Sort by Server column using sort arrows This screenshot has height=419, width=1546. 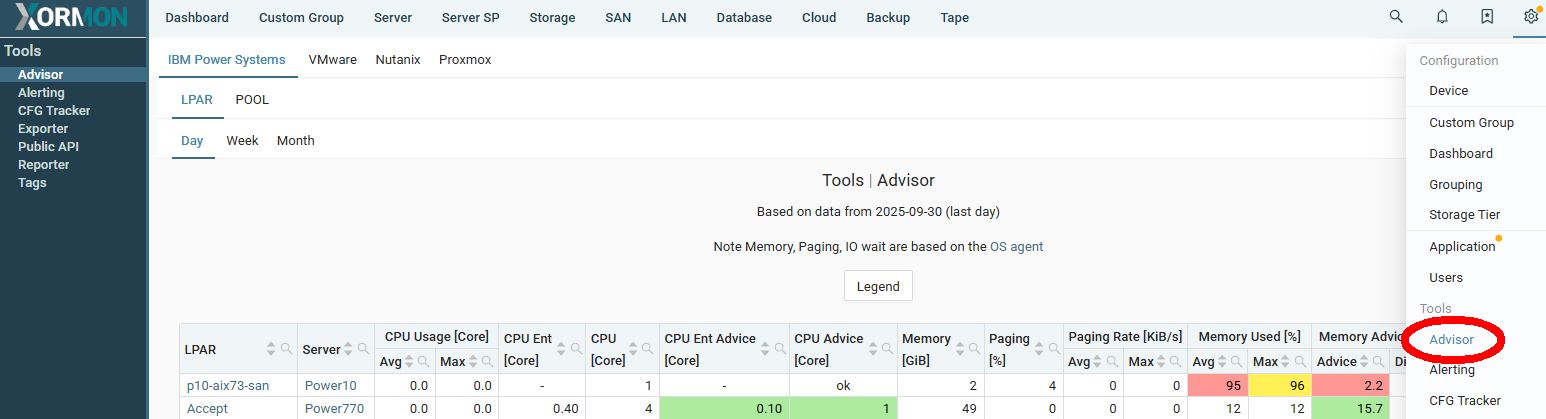tap(348, 349)
